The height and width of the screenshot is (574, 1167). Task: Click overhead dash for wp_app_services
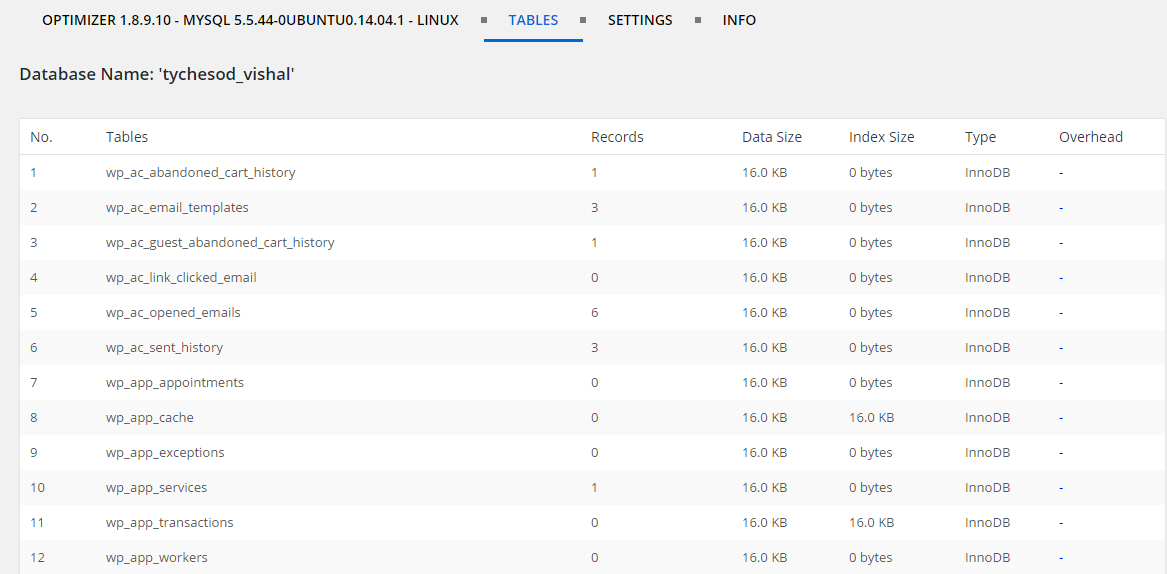click(x=1061, y=488)
